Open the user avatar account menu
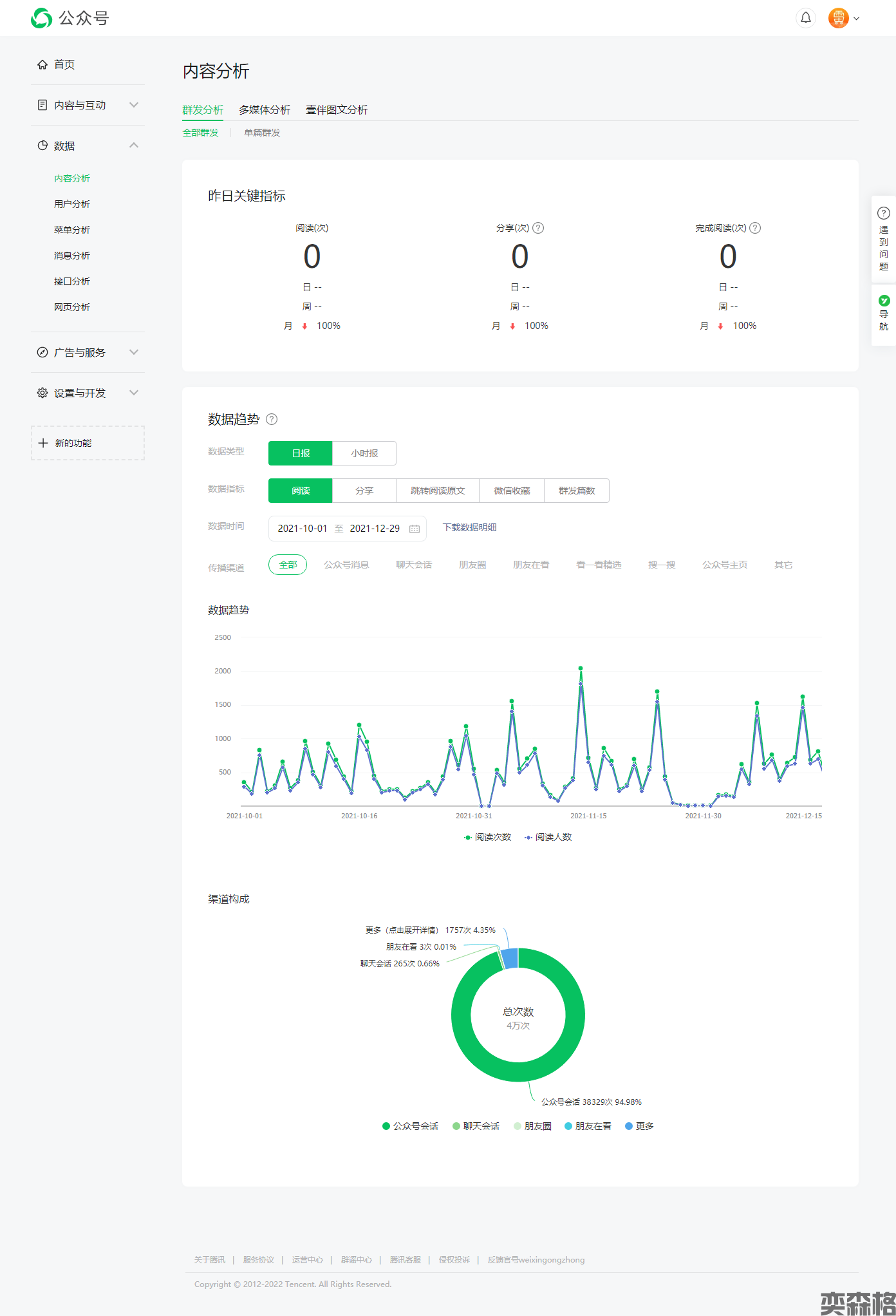This screenshot has height=1316, width=896. coord(843,18)
